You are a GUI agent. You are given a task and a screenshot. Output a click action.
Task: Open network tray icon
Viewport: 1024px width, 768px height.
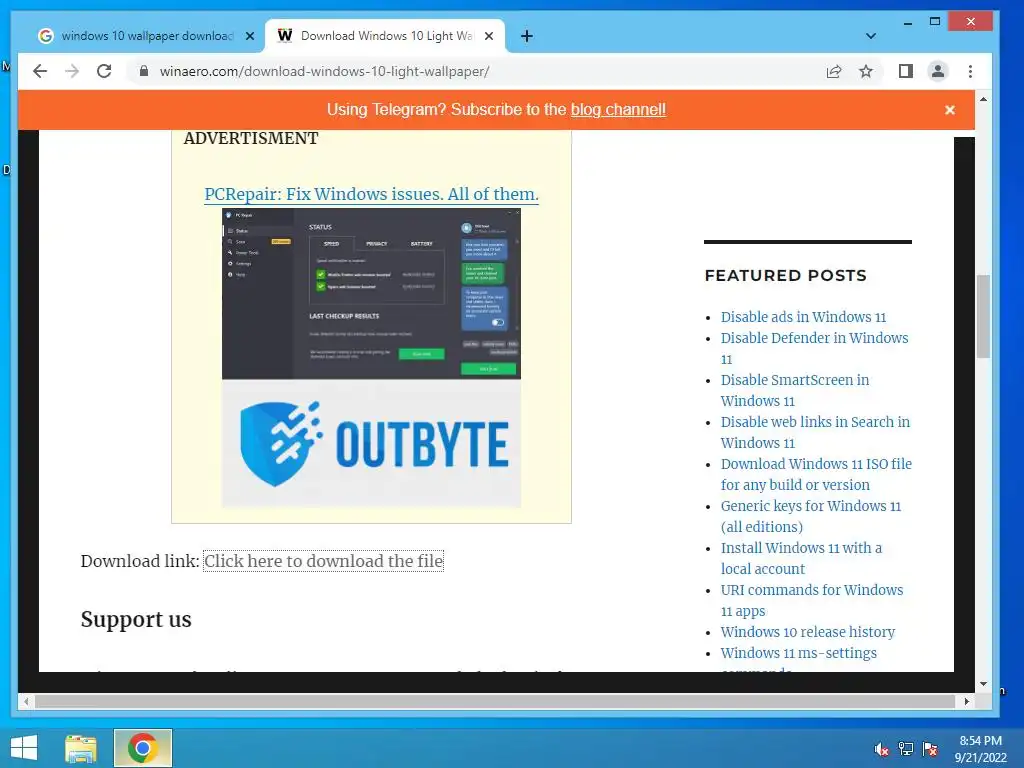906,749
